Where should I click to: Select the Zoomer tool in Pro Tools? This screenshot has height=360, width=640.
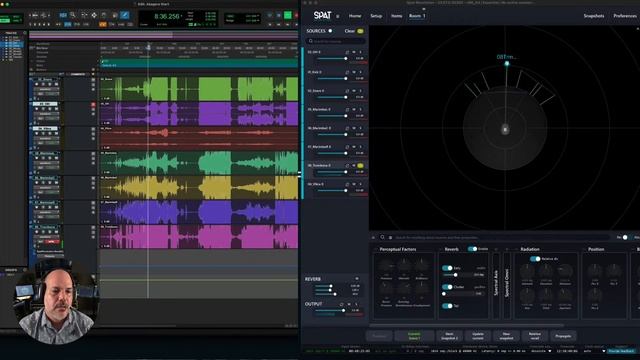coord(73,15)
